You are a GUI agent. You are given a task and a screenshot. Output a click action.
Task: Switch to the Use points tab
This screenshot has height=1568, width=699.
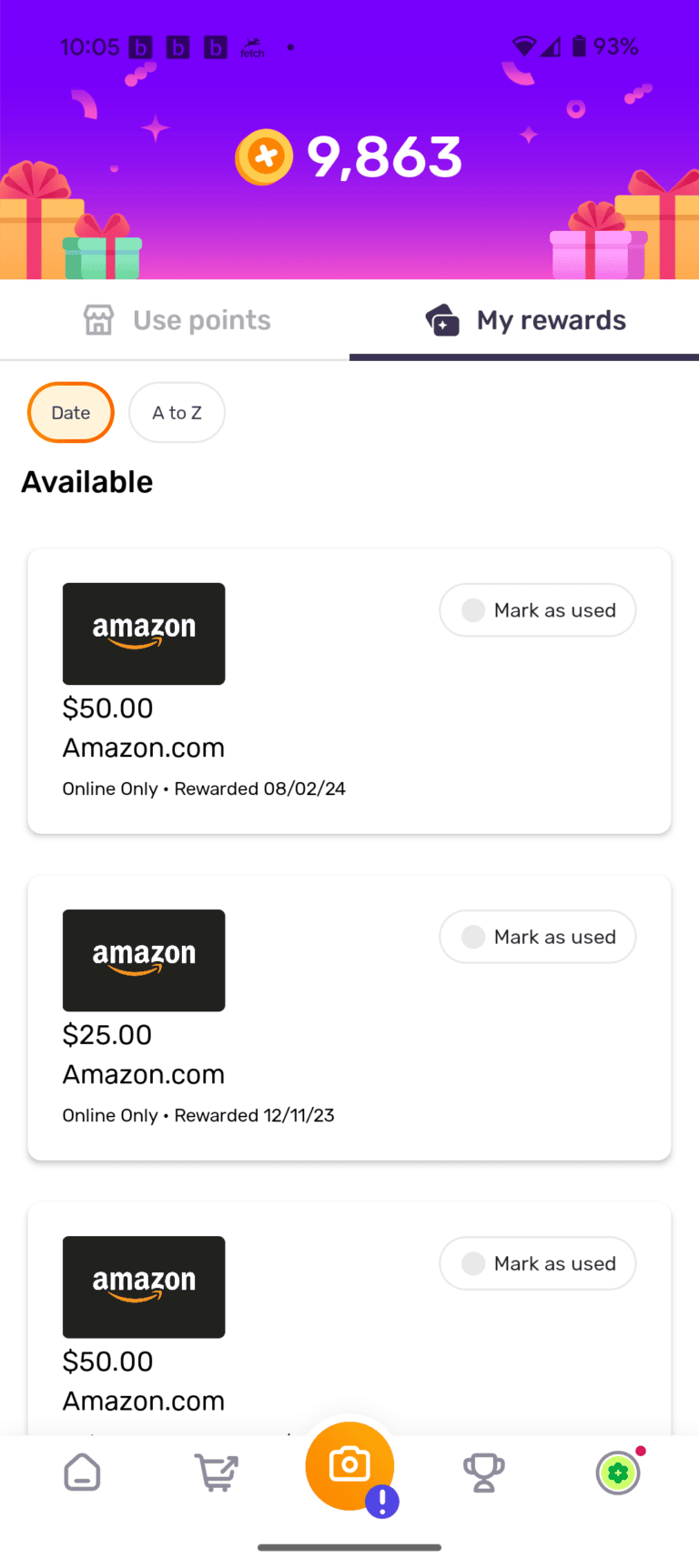(177, 320)
